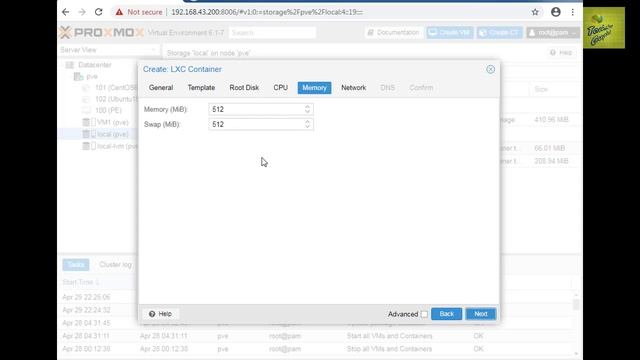Image resolution: width=640 pixels, height=360 pixels.
Task: Click the Help button in storage panel
Action: pyautogui.click(x=561, y=53)
